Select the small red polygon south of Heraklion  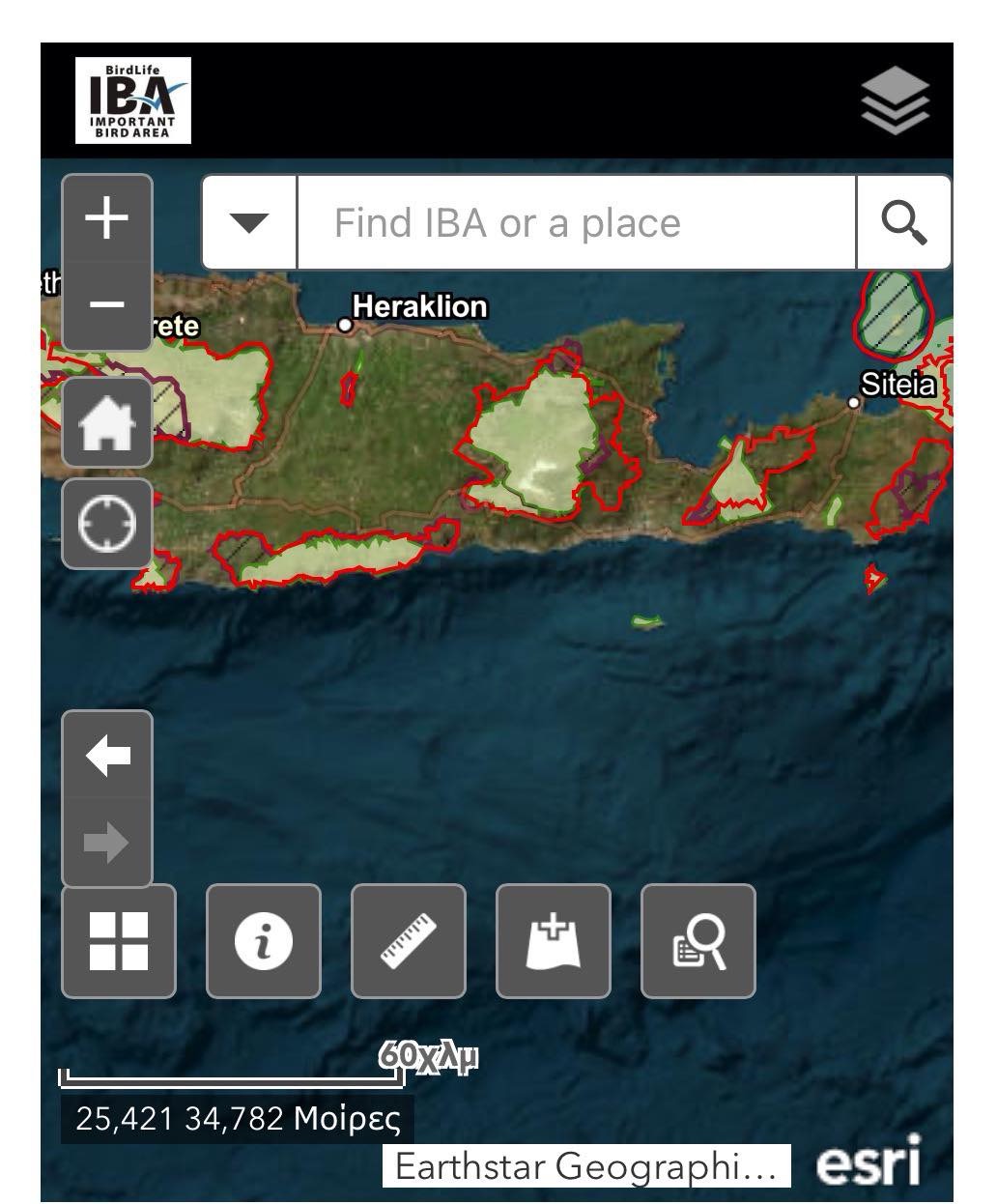pos(350,387)
